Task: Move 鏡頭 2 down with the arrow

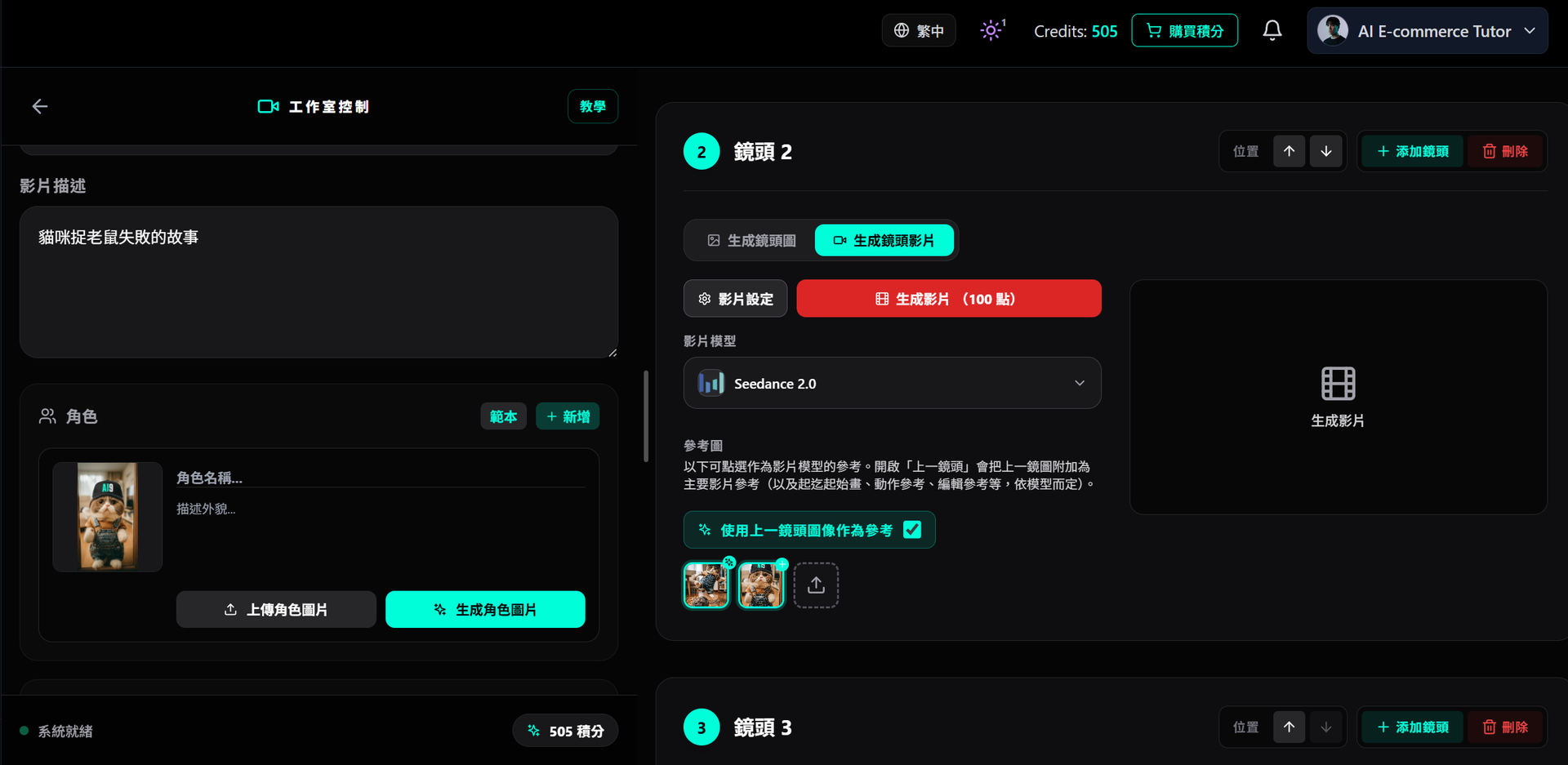Action: 1326,151
